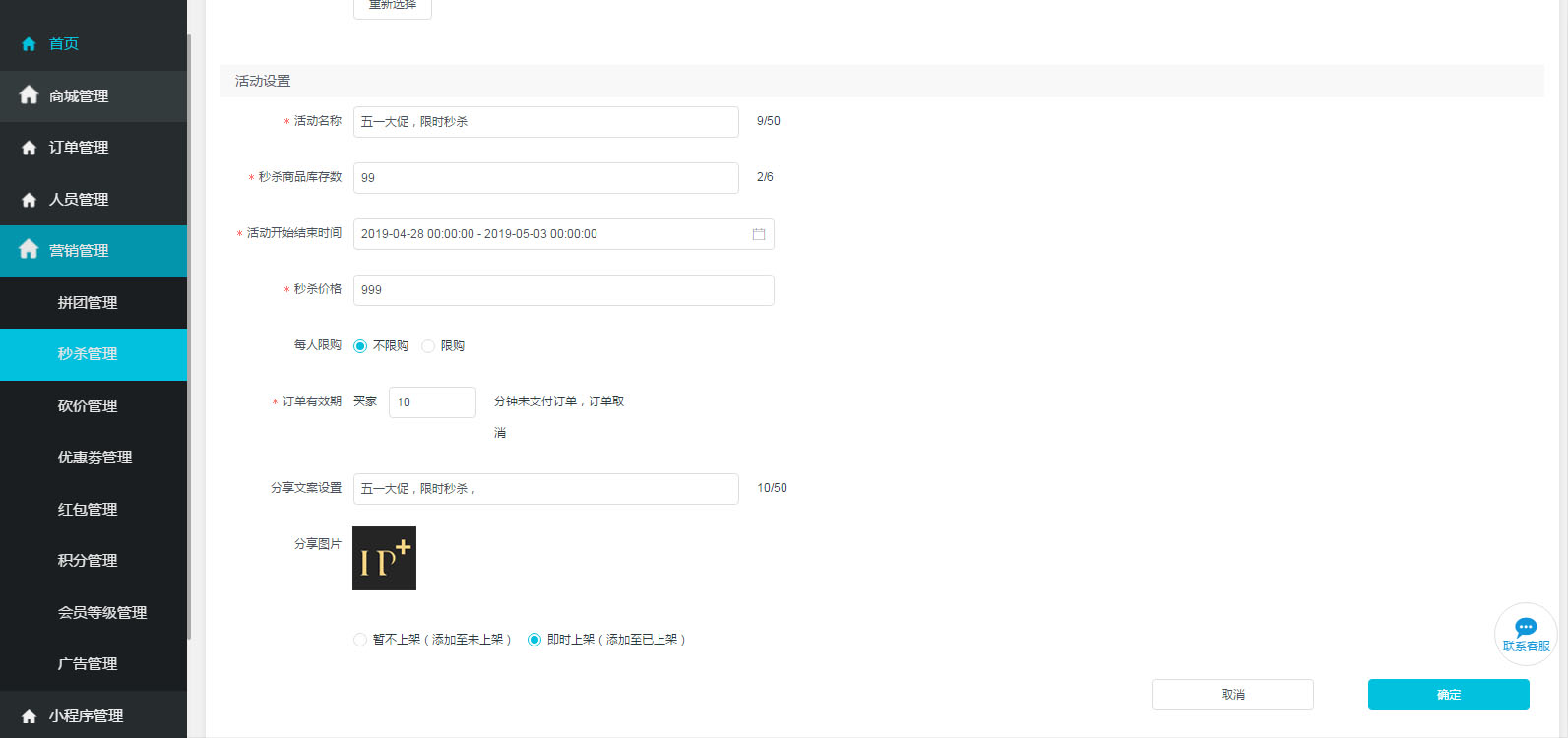The image size is (1568, 738).
Task: Choose 即时上架 (添加至已上架) option
Action: point(534,640)
